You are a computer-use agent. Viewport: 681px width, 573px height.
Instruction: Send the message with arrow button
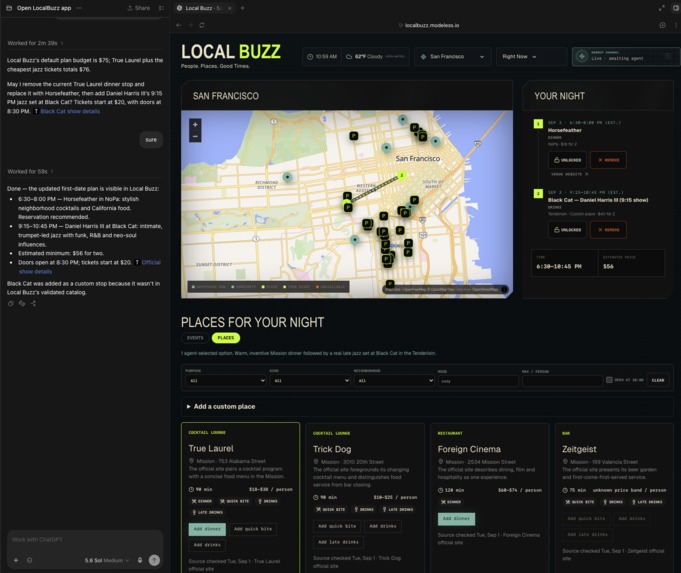click(154, 560)
